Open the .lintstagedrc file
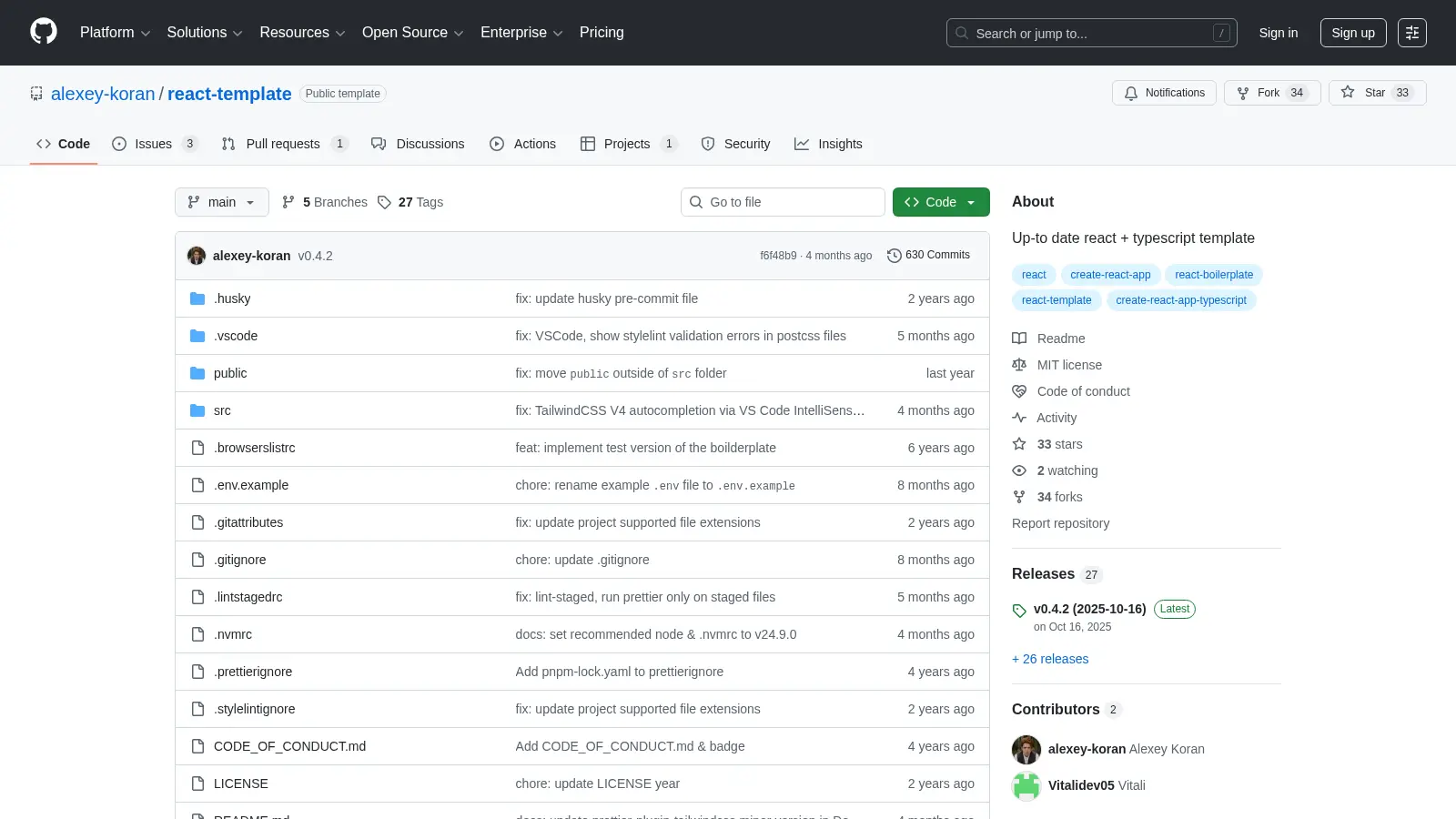 click(248, 597)
